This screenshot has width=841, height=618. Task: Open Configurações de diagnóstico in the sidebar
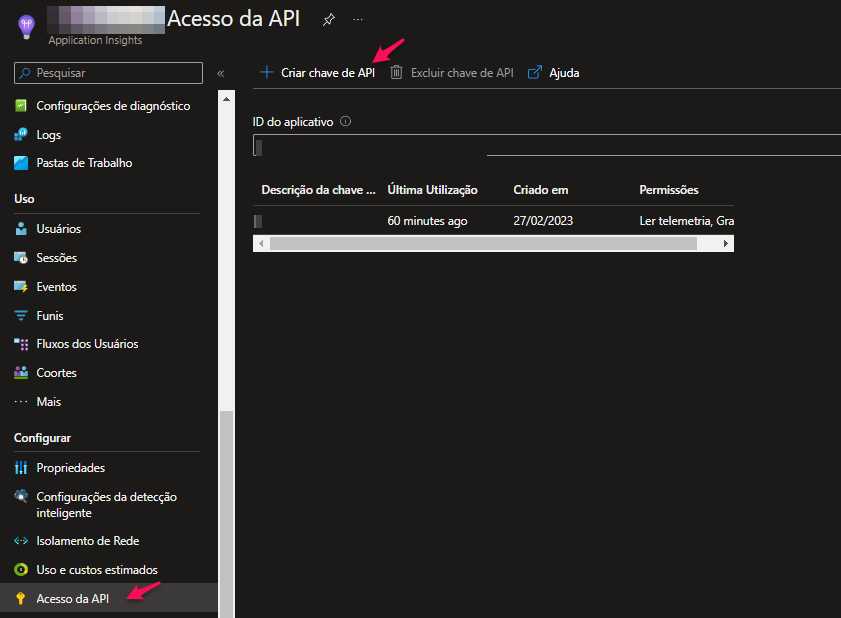[112, 106]
